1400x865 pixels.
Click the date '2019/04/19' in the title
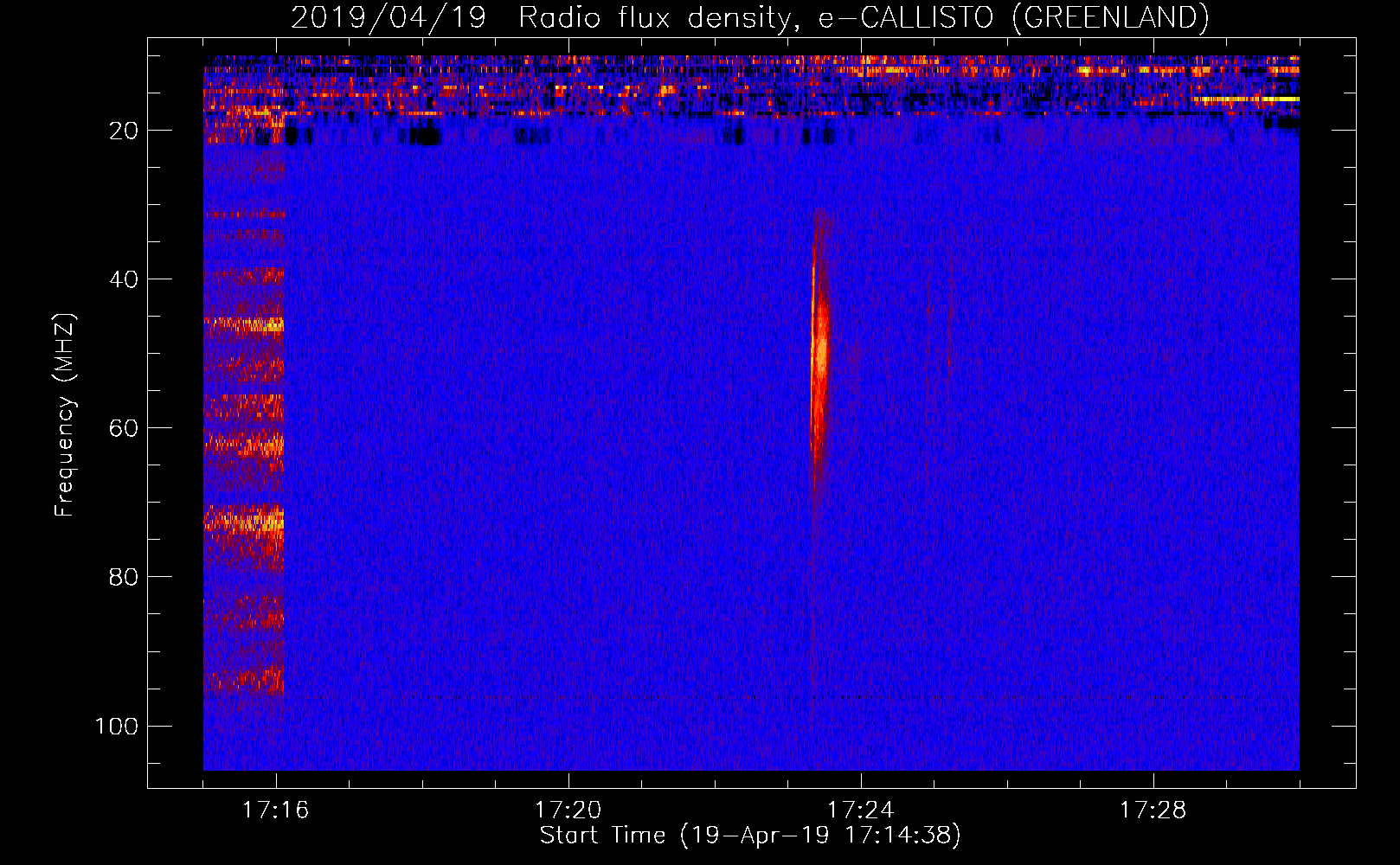[x=389, y=18]
